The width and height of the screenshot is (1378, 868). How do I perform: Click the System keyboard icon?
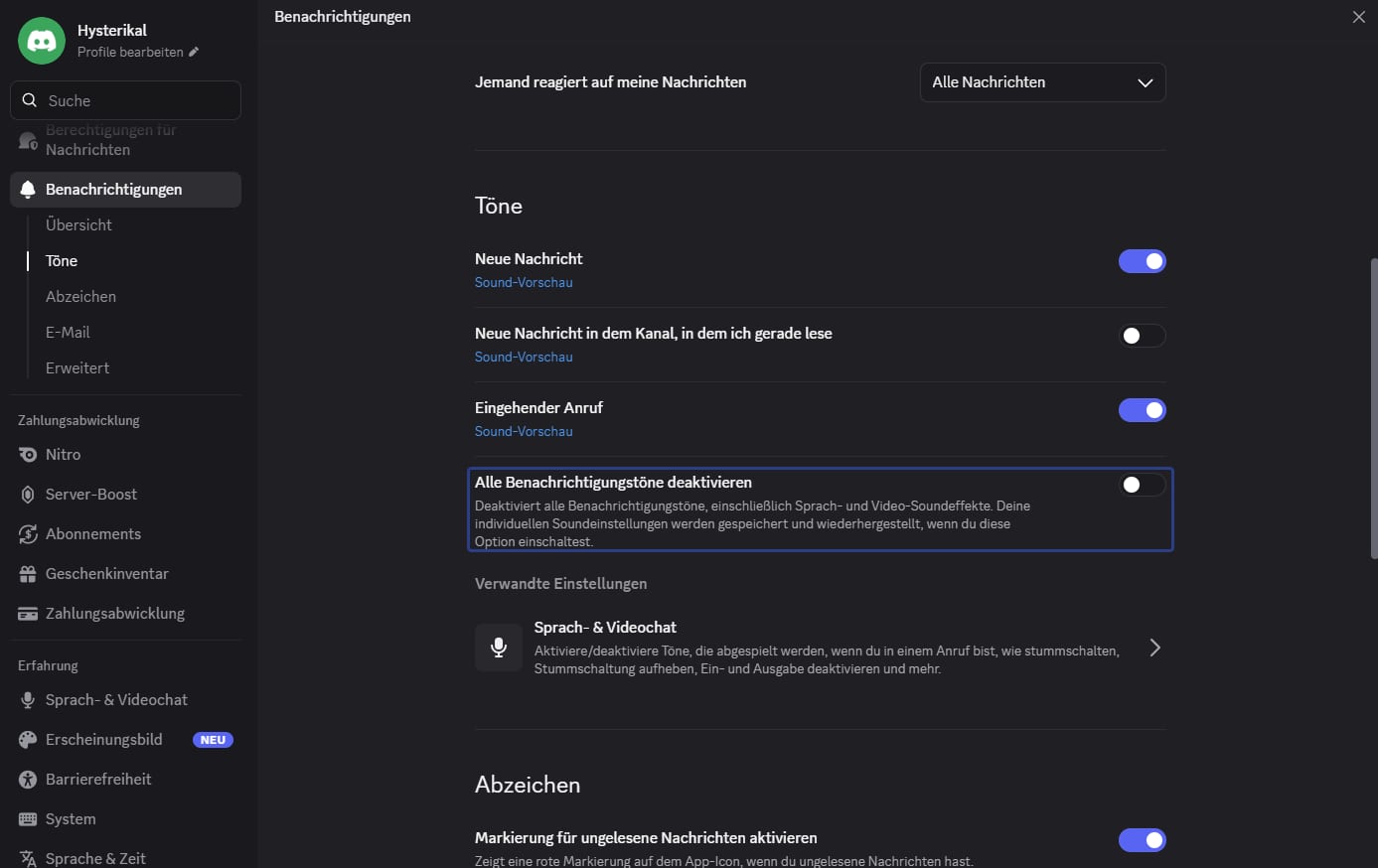(28, 819)
